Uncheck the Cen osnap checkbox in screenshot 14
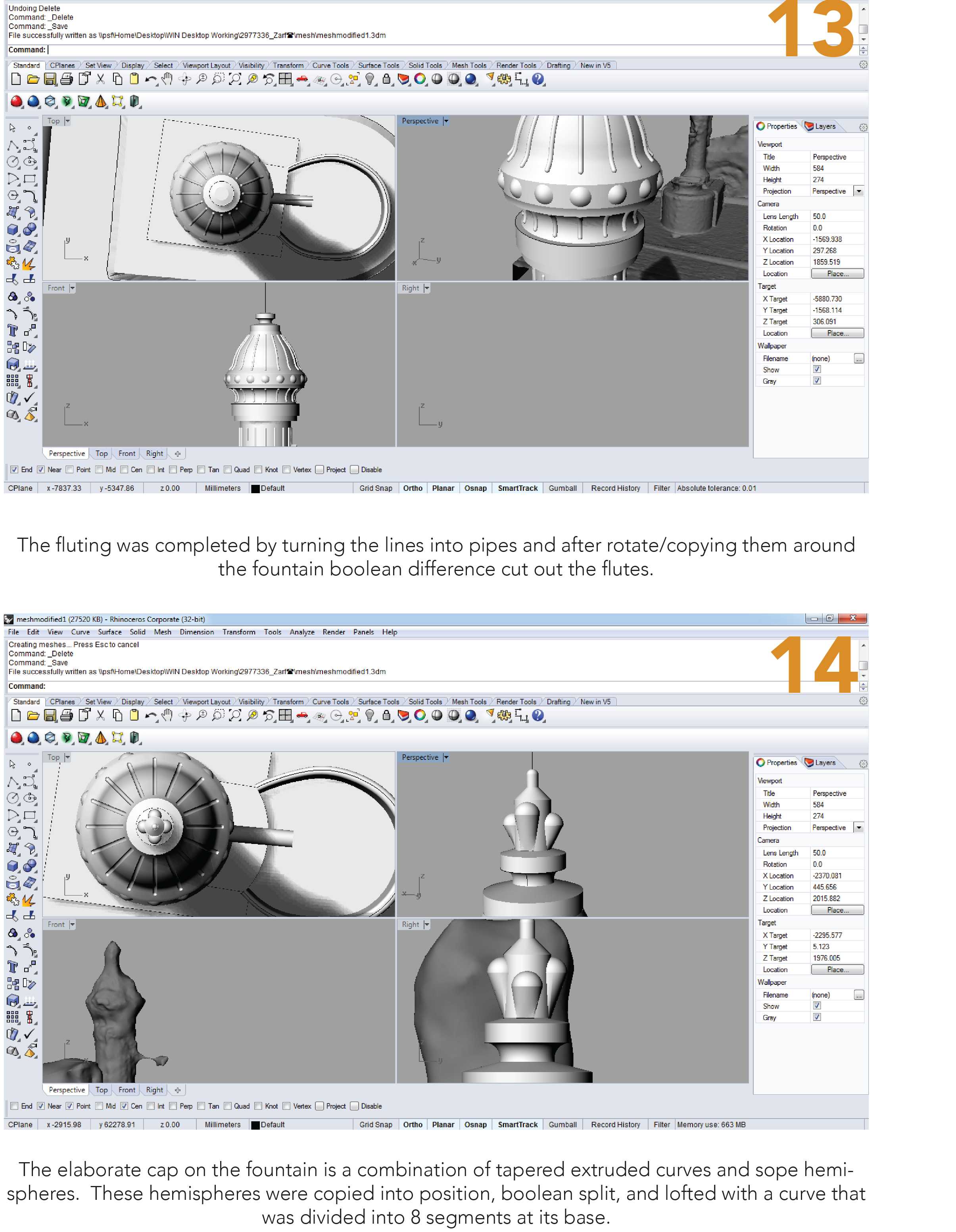 coord(124,1106)
